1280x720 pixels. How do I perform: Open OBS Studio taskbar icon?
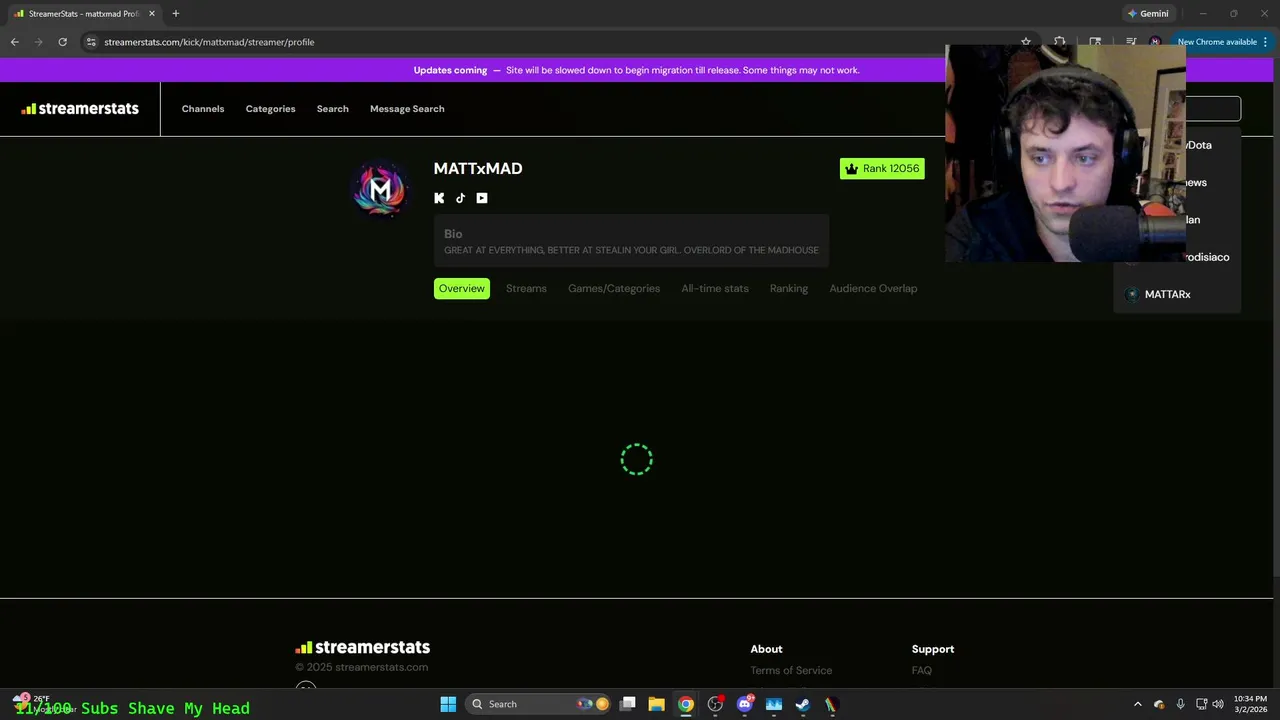(x=715, y=704)
